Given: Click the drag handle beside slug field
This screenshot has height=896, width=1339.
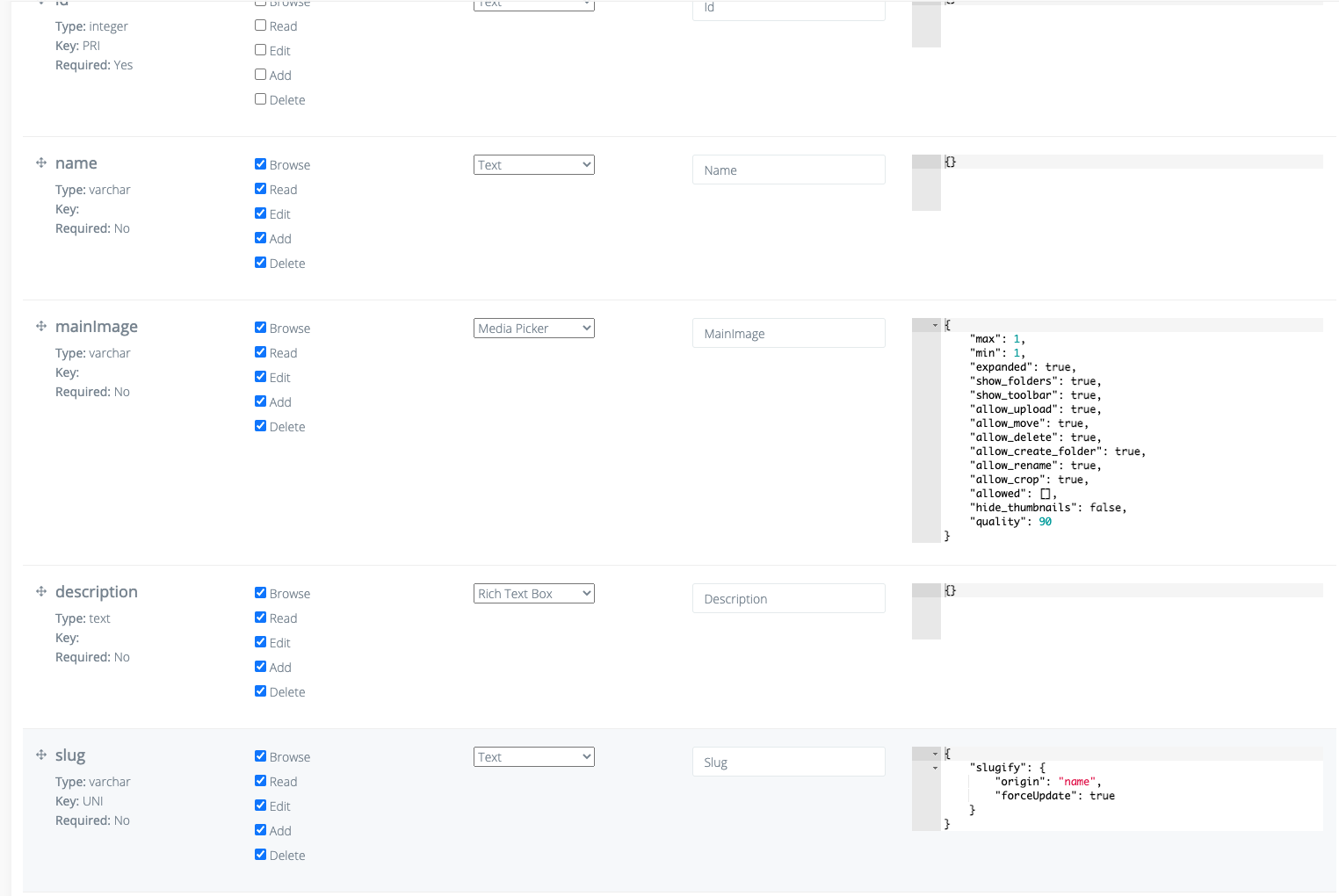Looking at the screenshot, I should (x=40, y=755).
